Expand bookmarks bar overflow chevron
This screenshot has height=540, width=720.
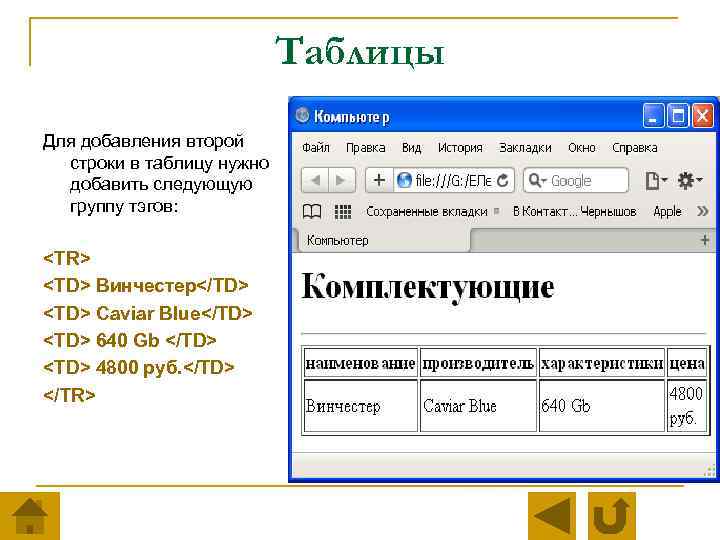click(x=703, y=211)
